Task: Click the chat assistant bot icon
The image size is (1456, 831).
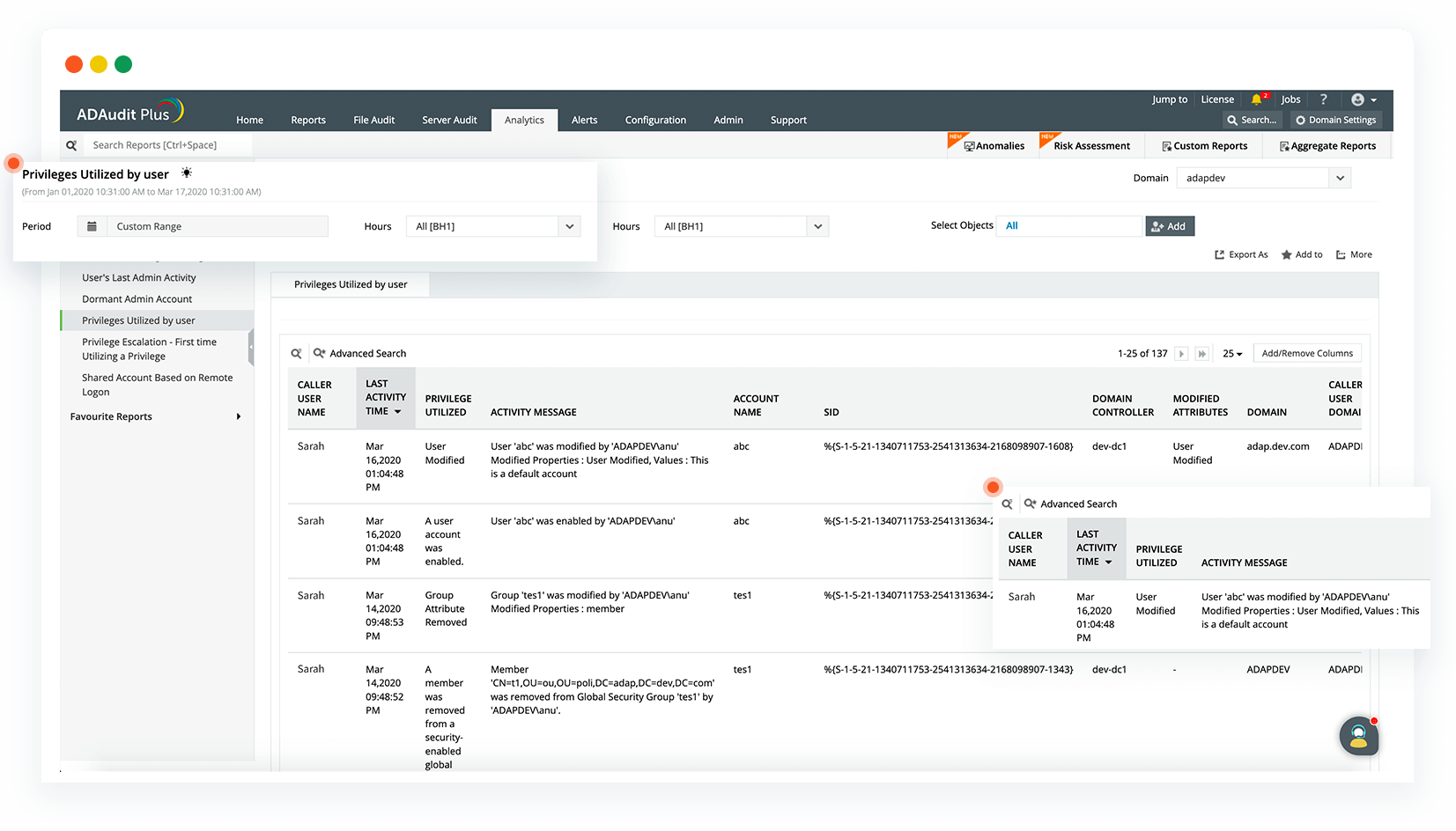Action: click(1358, 736)
